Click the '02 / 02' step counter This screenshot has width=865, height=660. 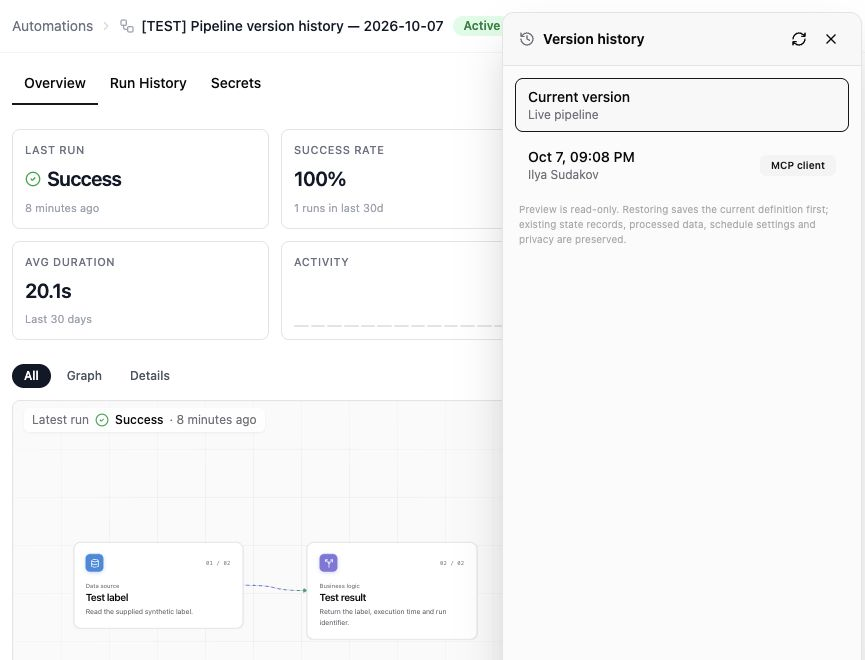452,563
